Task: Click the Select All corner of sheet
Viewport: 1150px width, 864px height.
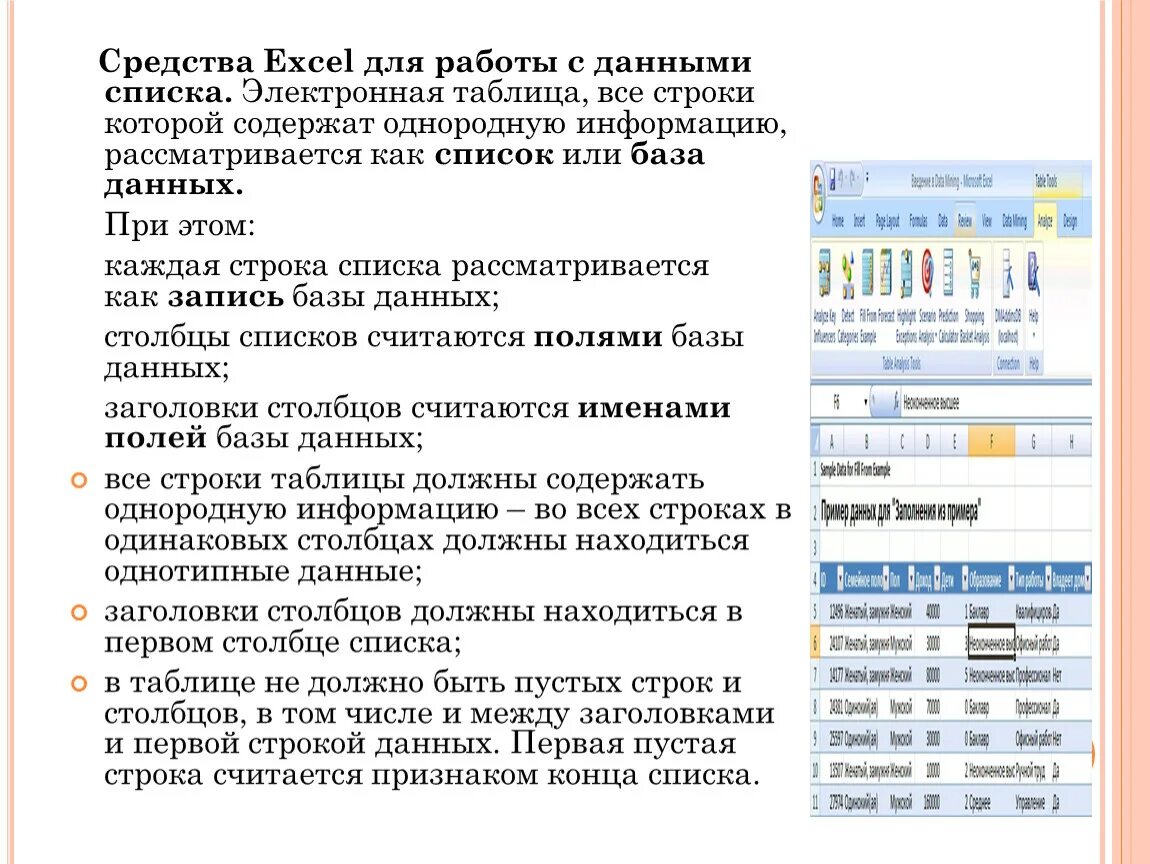Action: pyautogui.click(x=815, y=442)
